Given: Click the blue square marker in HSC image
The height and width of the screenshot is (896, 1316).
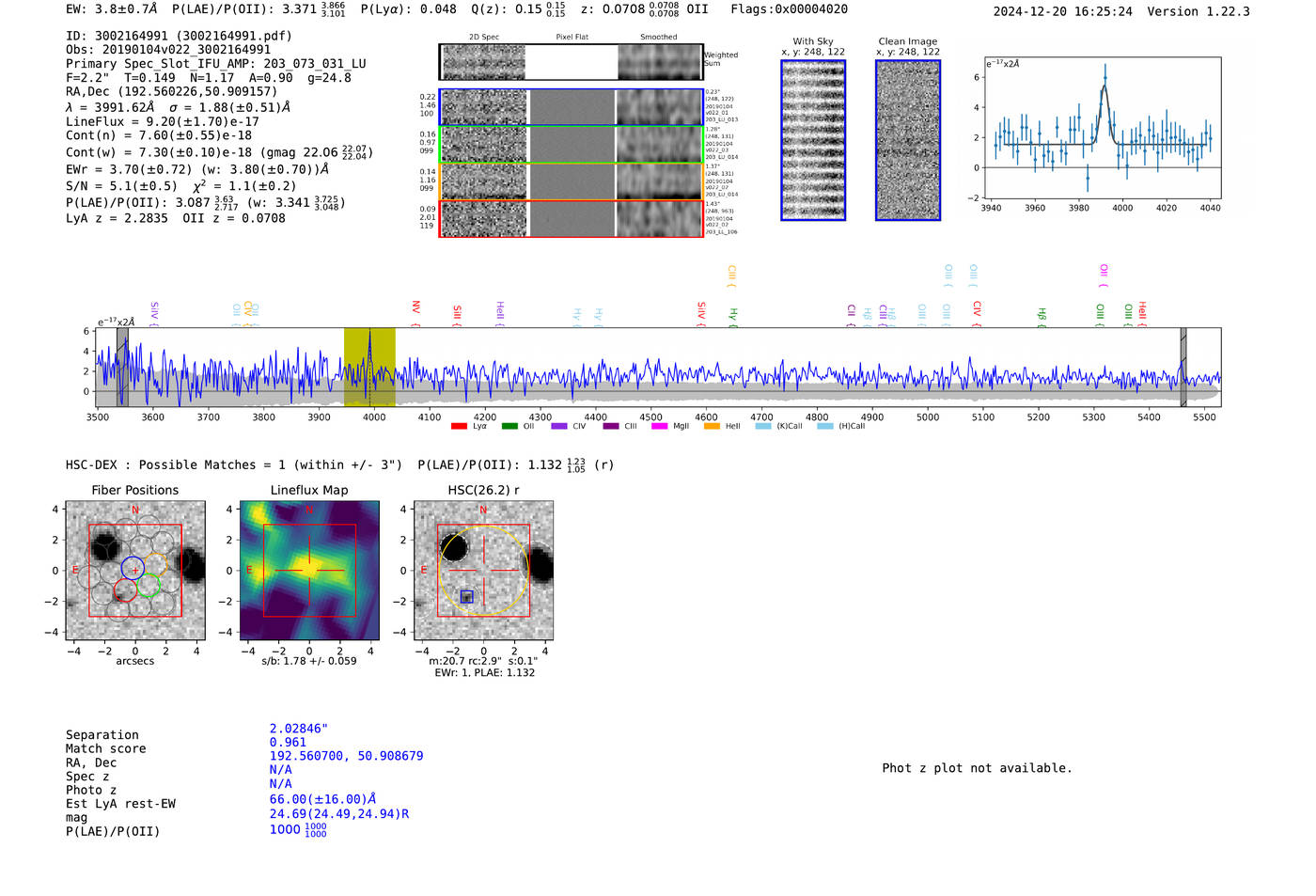Looking at the screenshot, I should [x=467, y=596].
